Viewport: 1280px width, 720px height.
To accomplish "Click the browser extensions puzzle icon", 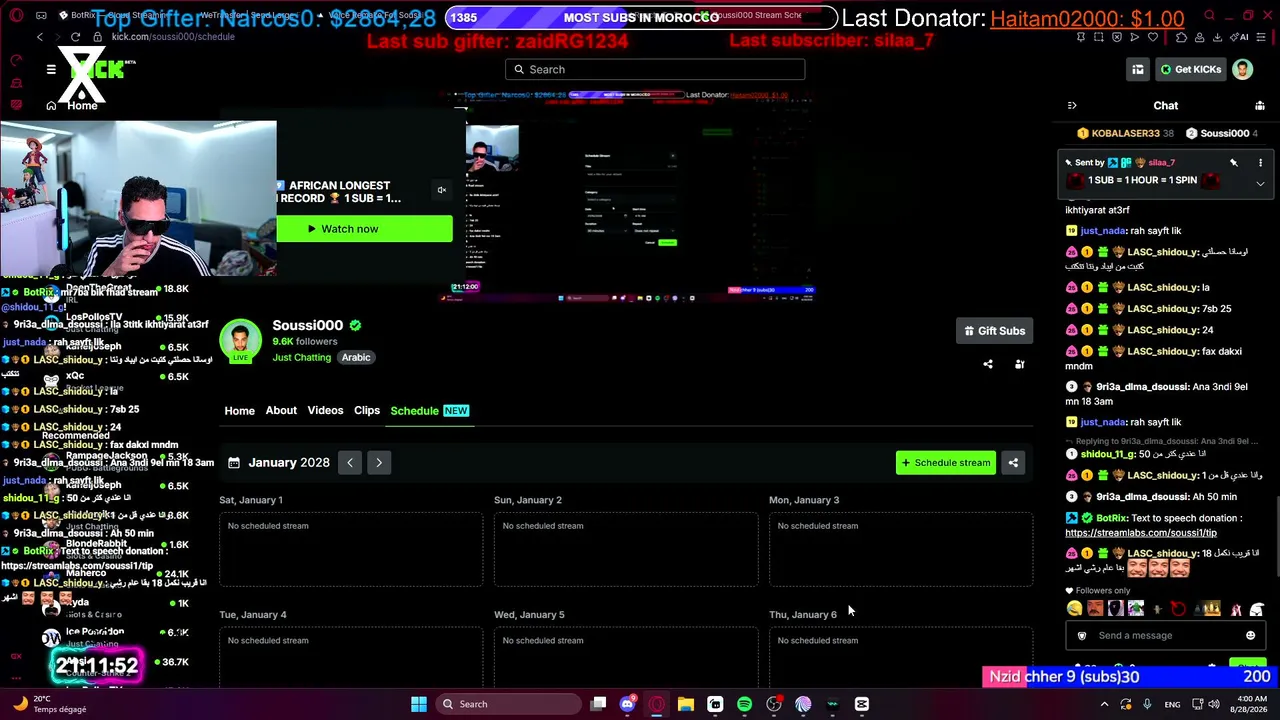I will [x=1183, y=37].
